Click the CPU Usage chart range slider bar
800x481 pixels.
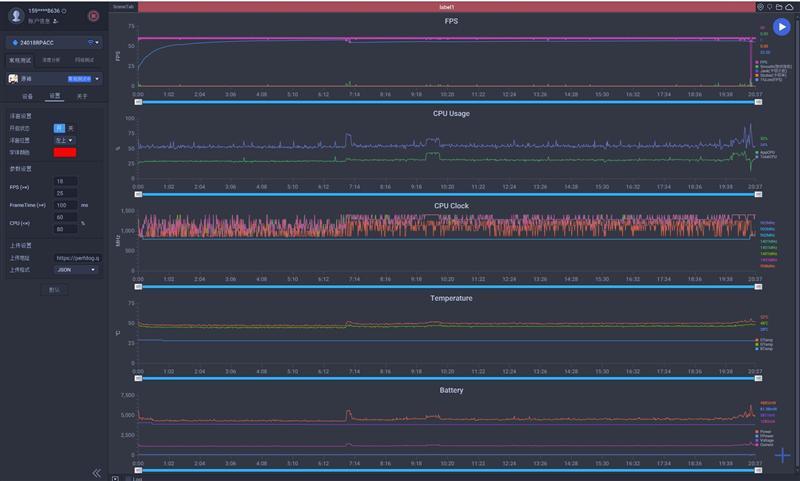(448, 194)
